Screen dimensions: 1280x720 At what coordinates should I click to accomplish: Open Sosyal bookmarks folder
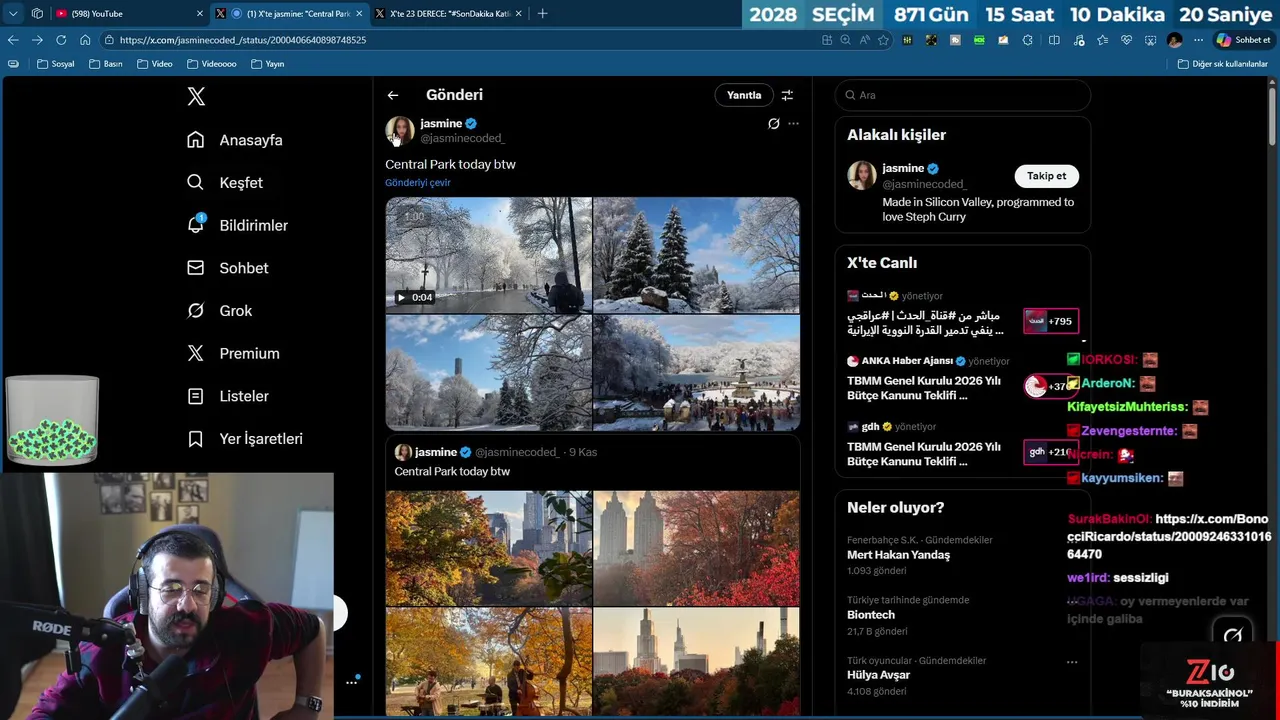click(x=55, y=64)
